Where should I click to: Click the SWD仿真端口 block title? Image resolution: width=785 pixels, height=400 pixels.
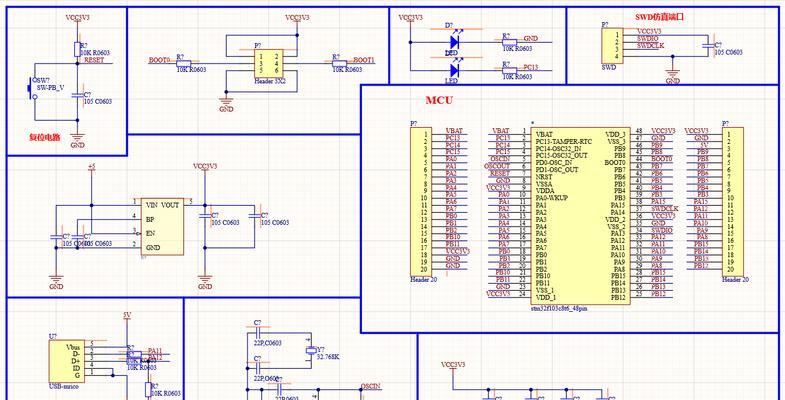pyautogui.click(x=659, y=17)
